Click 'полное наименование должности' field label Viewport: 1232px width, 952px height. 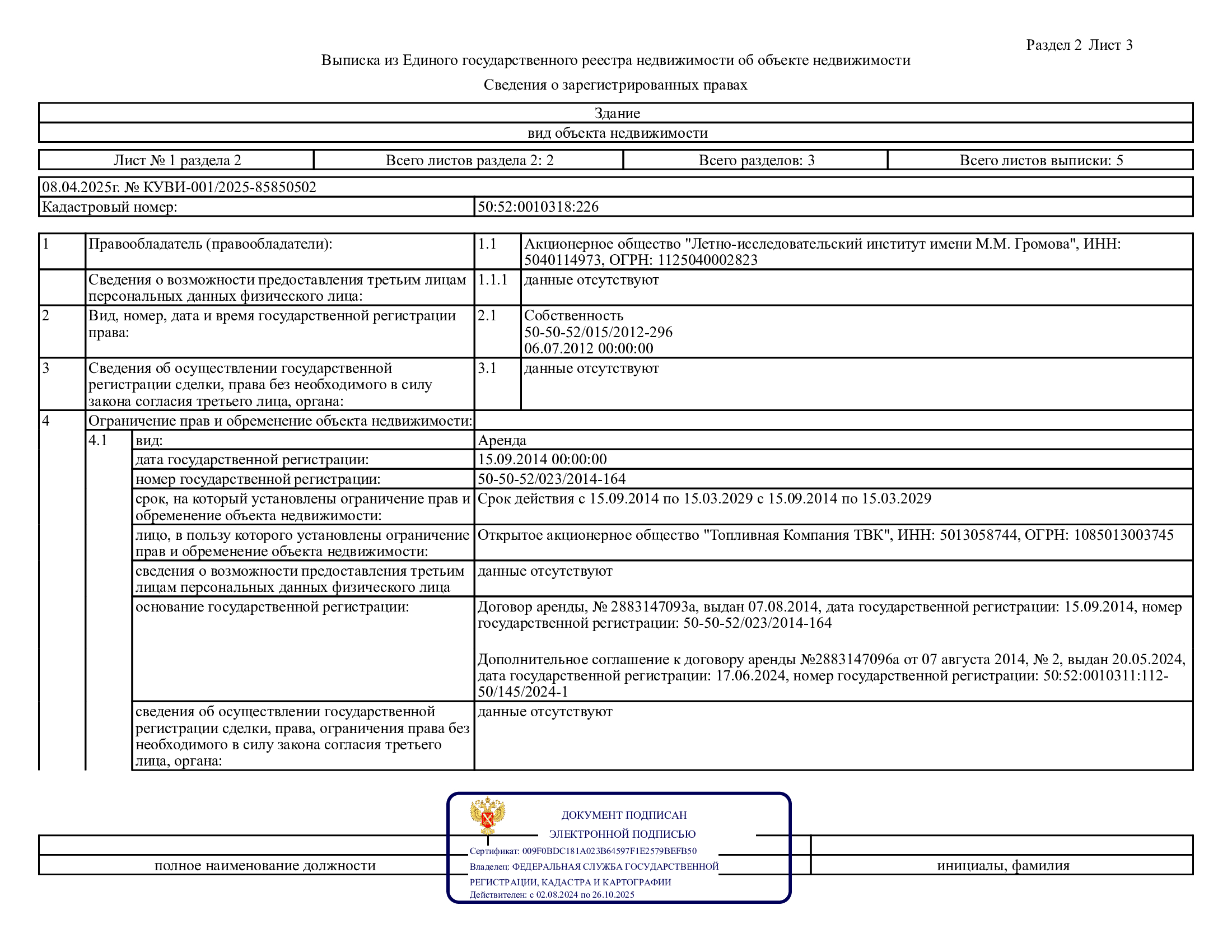pos(264,865)
